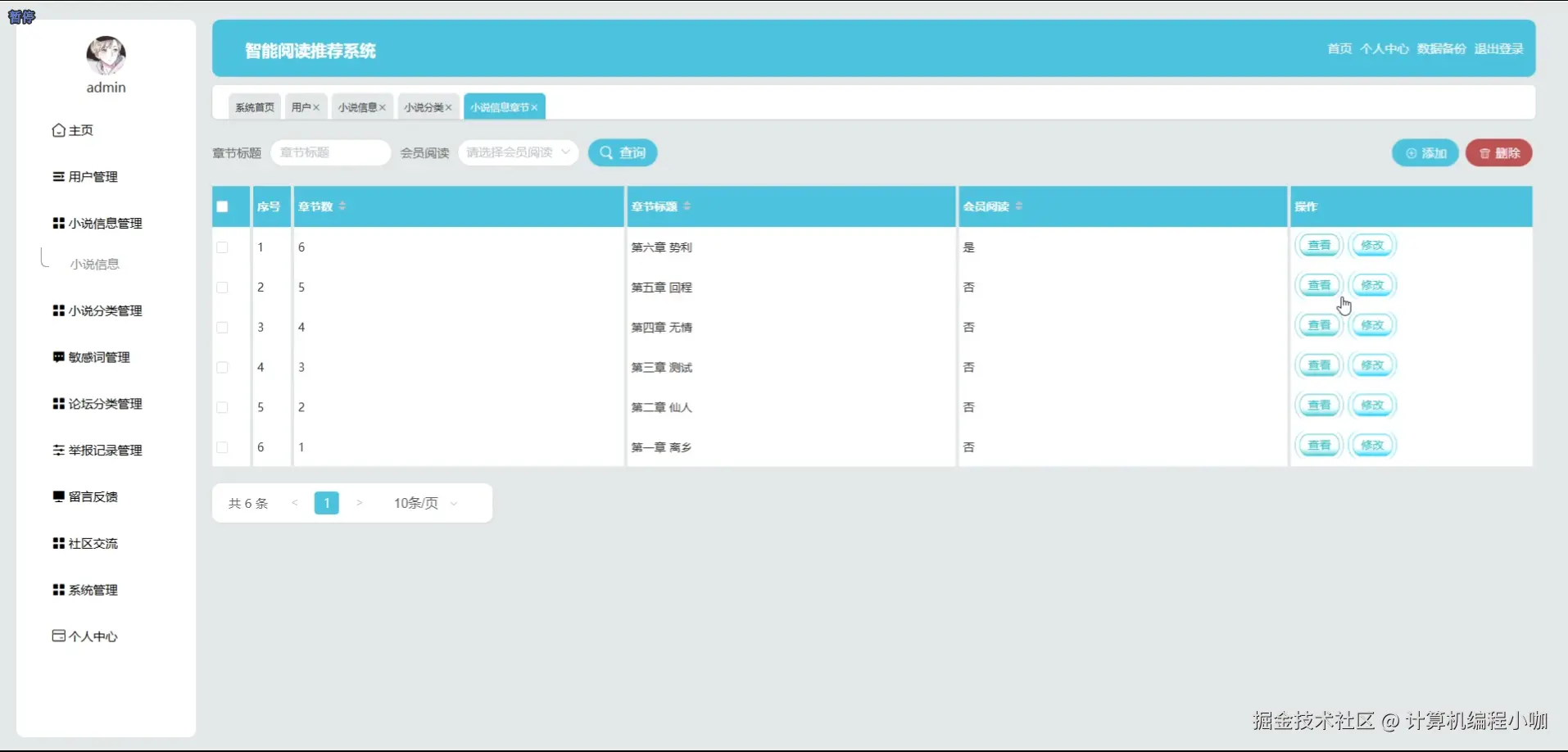
Task: Click 首页 link in header
Action: tap(1339, 49)
